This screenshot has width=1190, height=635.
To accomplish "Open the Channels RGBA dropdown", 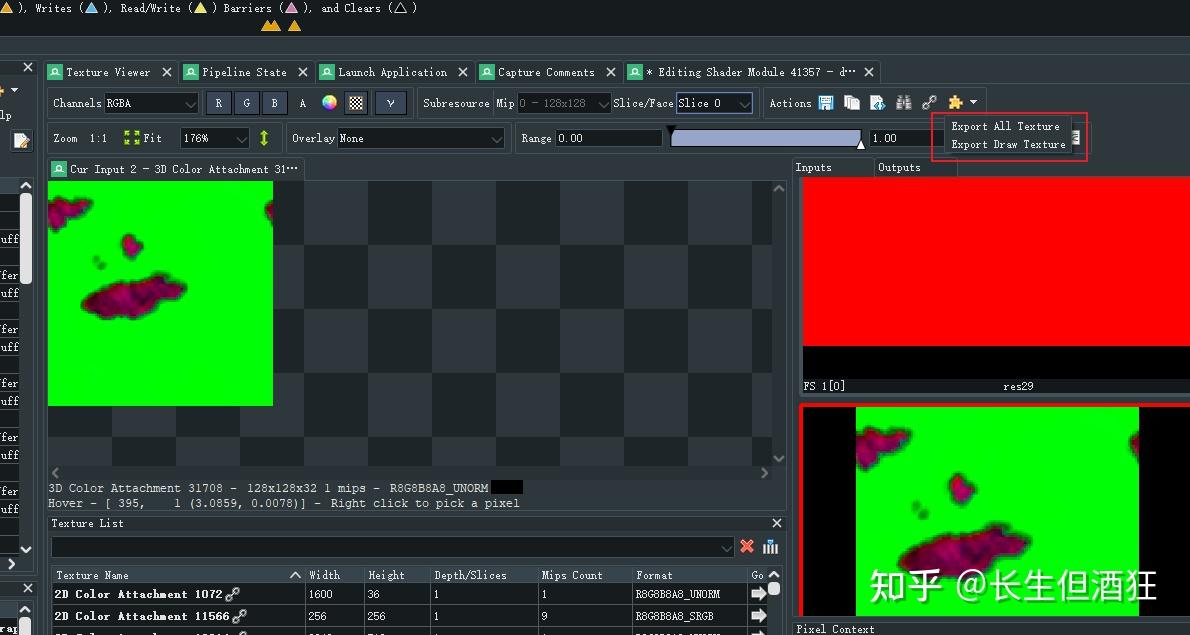I will click(x=151, y=103).
